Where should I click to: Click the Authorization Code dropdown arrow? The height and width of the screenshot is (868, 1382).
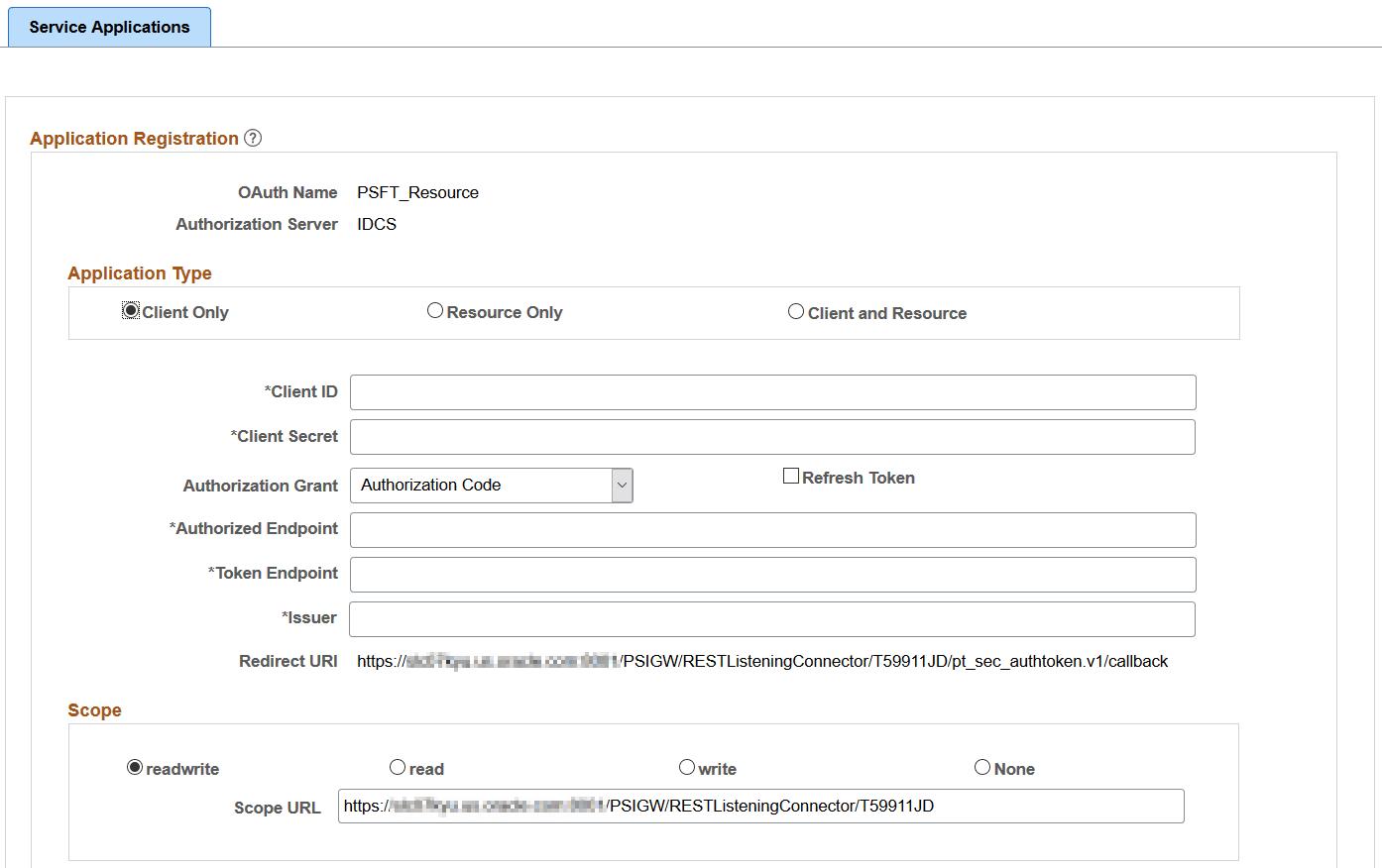623,486
